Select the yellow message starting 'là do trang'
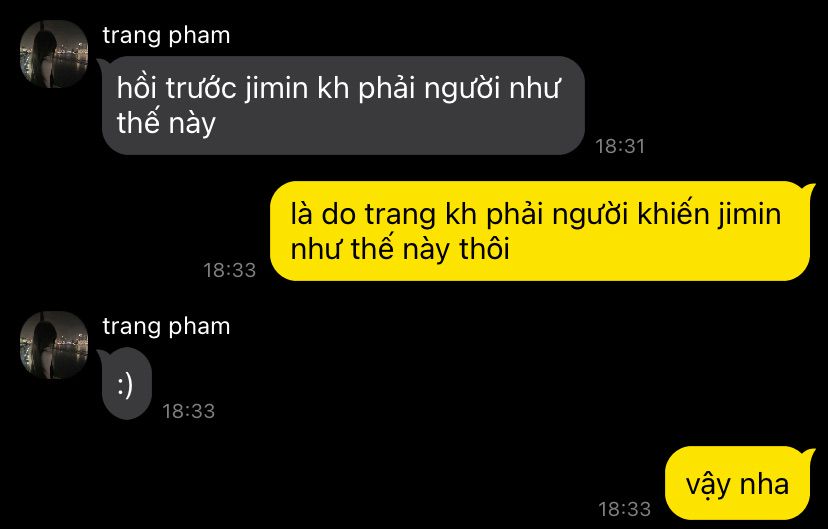 tap(540, 231)
